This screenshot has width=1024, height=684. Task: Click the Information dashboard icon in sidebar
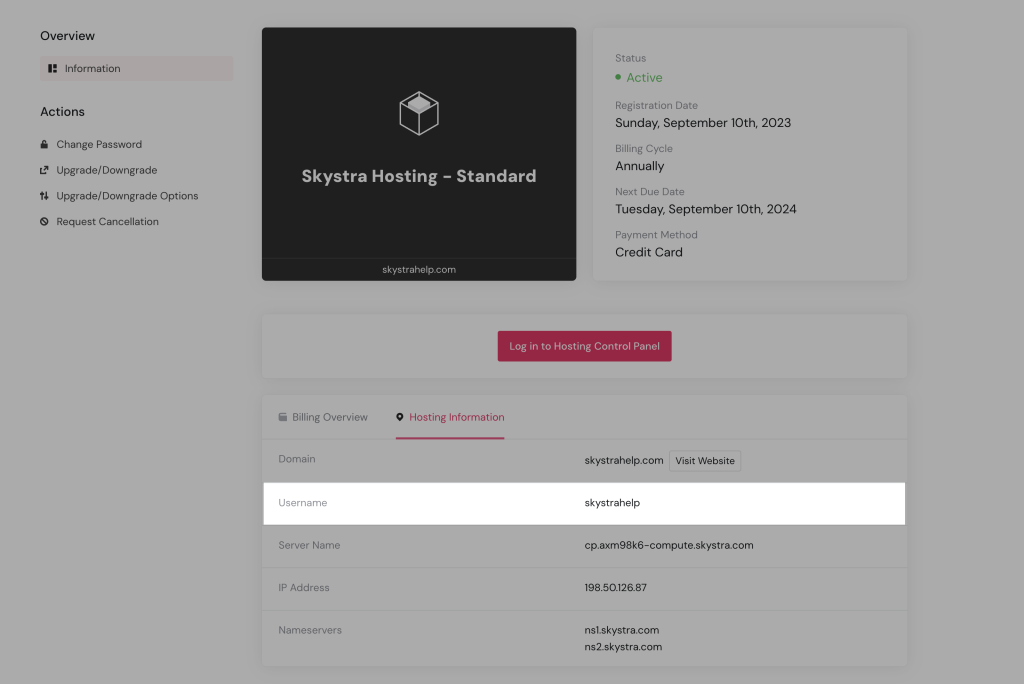click(x=53, y=69)
